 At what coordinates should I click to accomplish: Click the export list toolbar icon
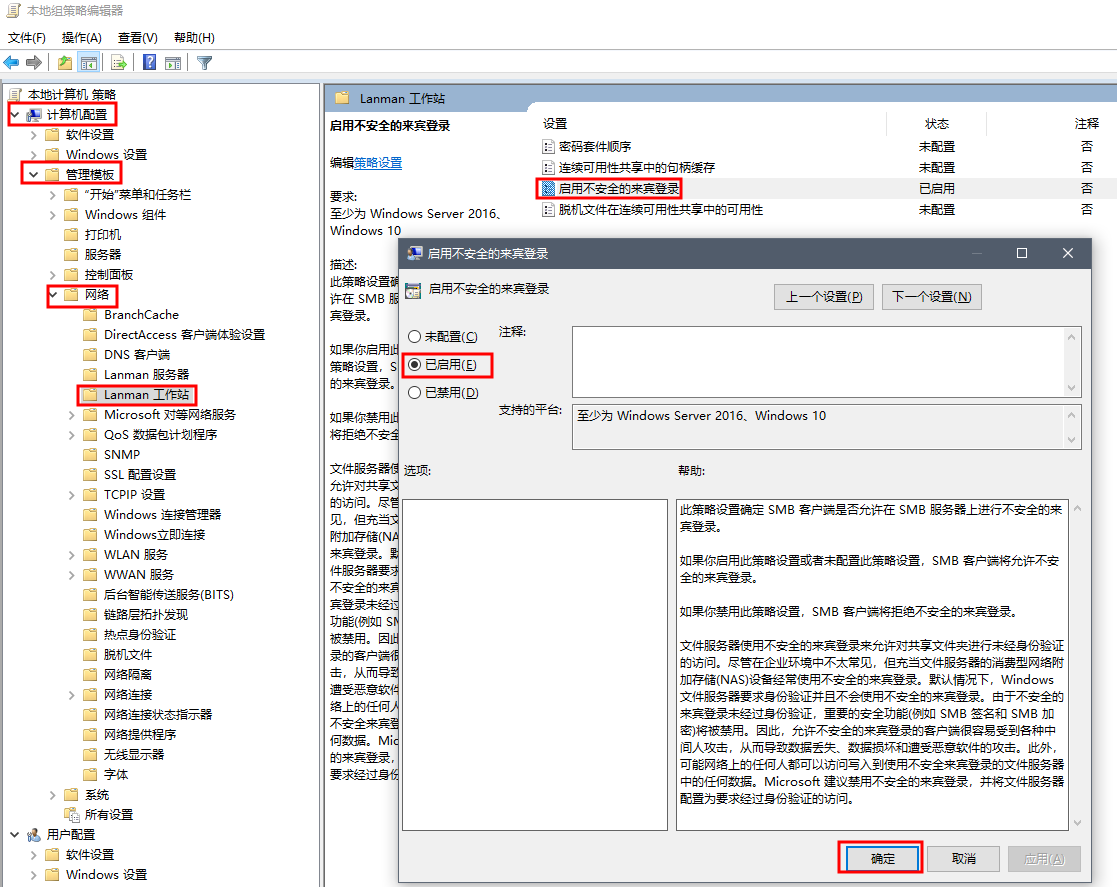[118, 63]
